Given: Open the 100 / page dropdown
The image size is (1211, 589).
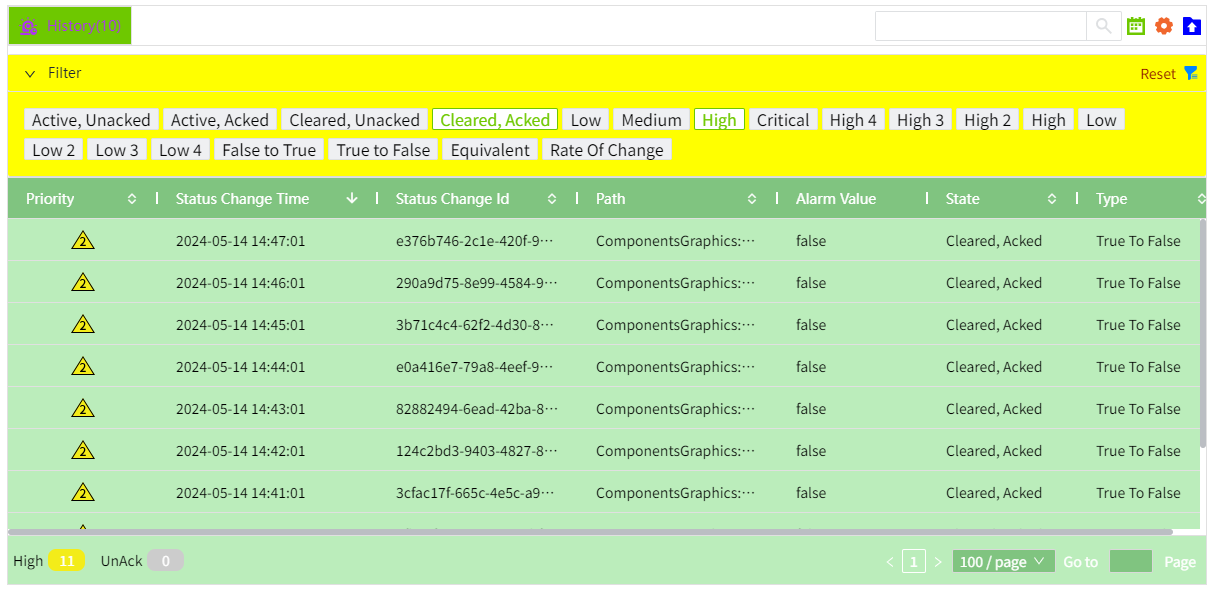Looking at the screenshot, I should coord(1003,562).
